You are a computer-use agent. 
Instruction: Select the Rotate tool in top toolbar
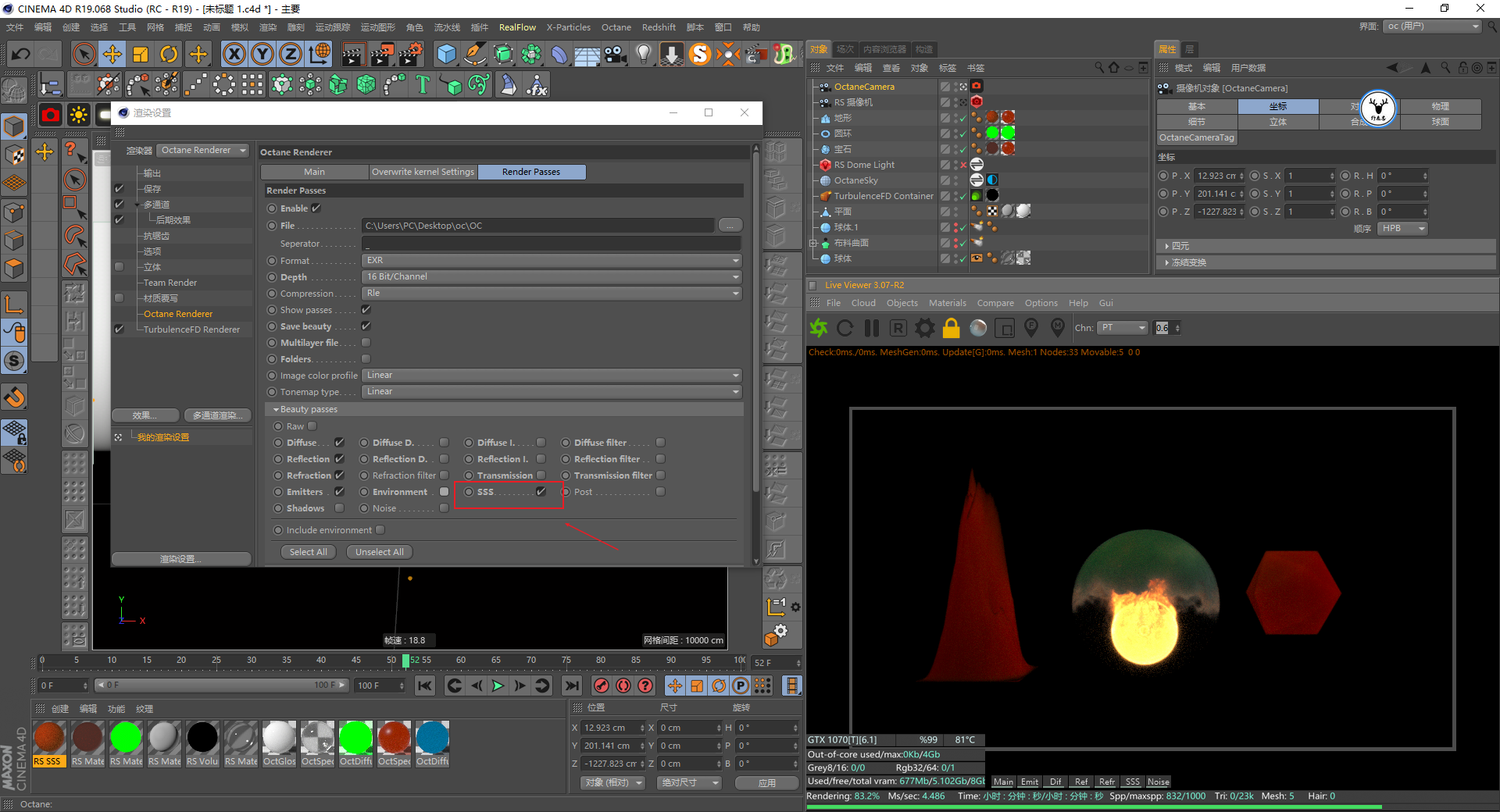(x=169, y=54)
